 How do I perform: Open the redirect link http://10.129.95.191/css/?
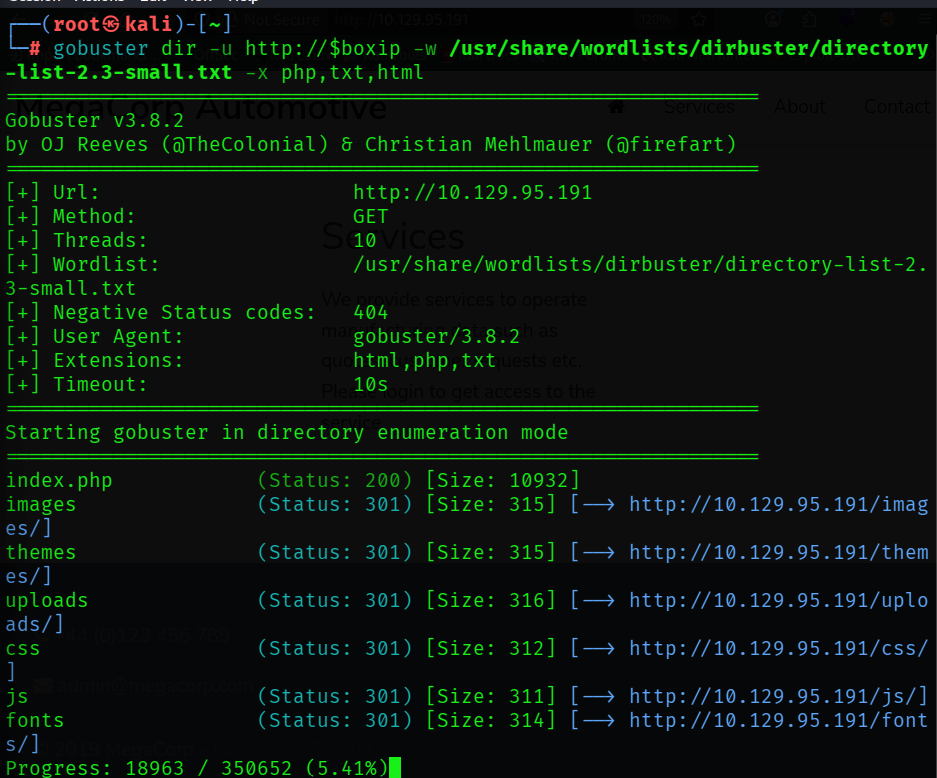tap(778, 648)
